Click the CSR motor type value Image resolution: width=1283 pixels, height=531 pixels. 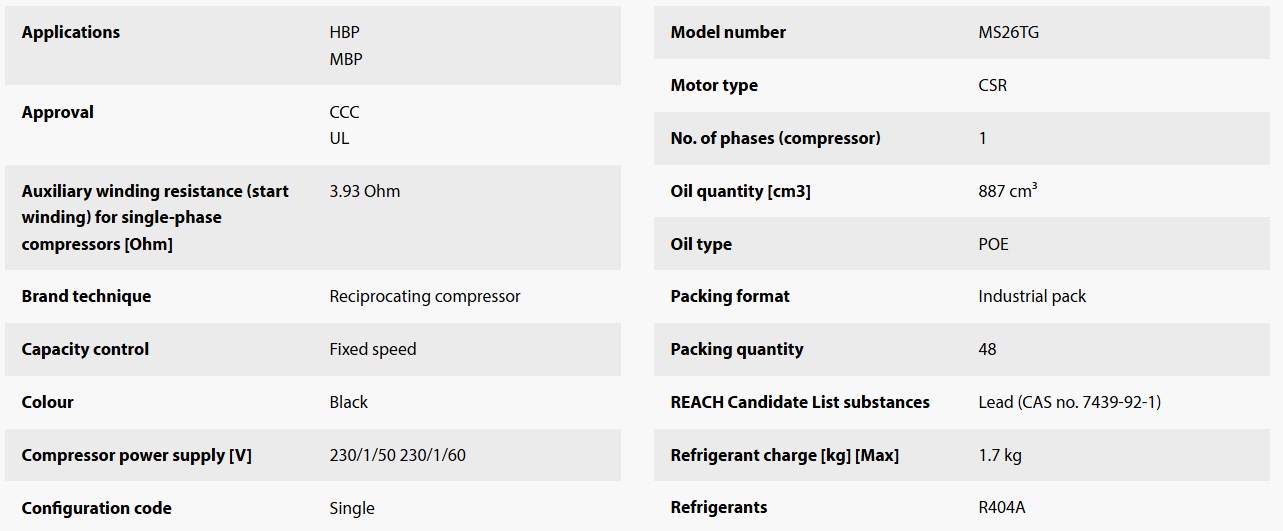coord(992,85)
